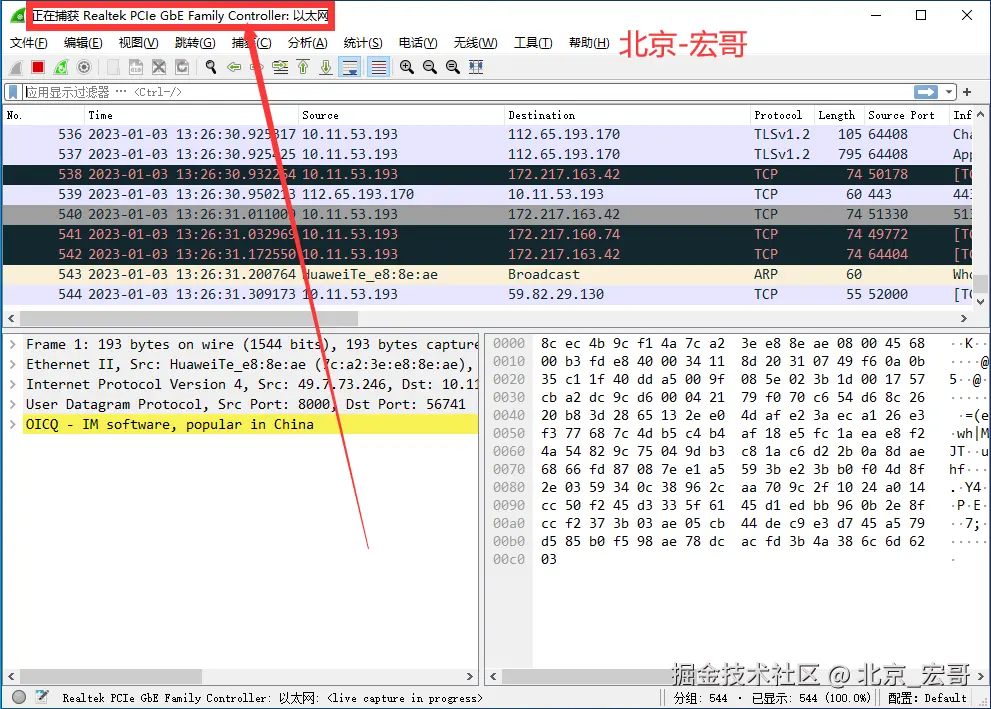Viewport: 991px width, 709px height.
Task: Open the 无线(W) menu
Action: tap(475, 43)
